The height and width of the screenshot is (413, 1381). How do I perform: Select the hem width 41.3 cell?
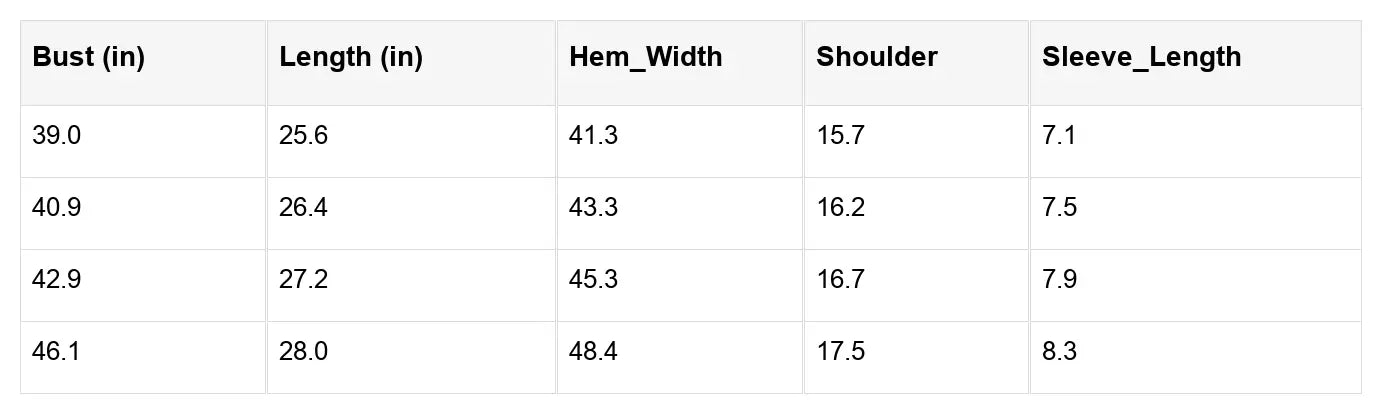[x=593, y=136]
